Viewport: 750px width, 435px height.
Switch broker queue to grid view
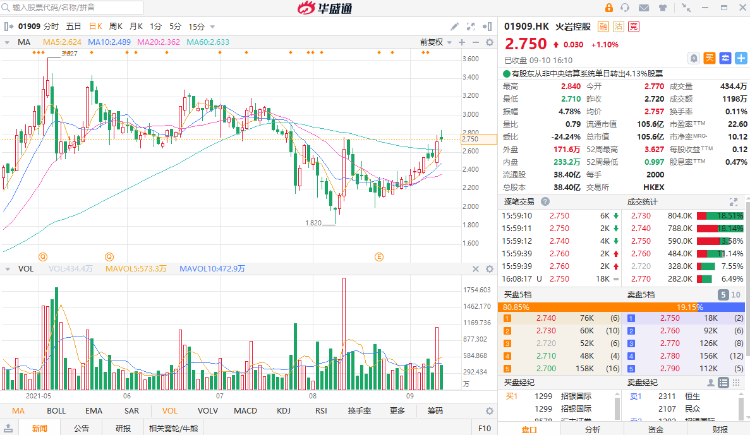[x=737, y=382]
